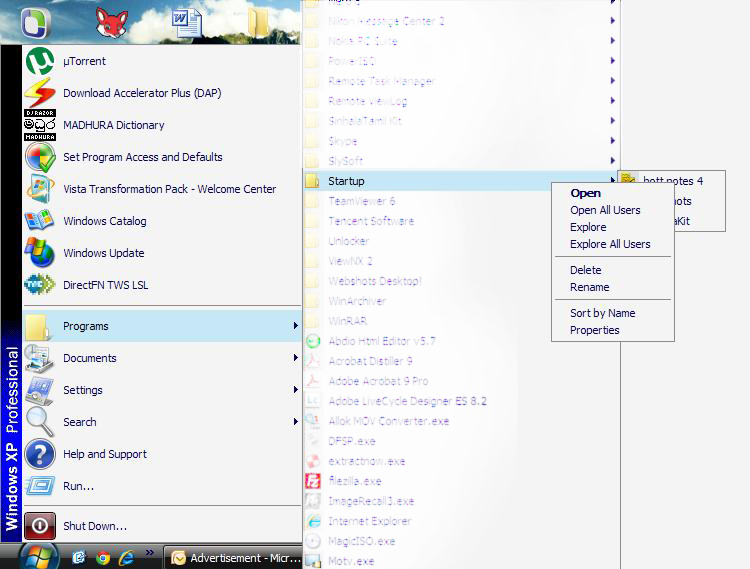Click the Search magnifier icon
The width and height of the screenshot is (750, 569).
click(40, 422)
